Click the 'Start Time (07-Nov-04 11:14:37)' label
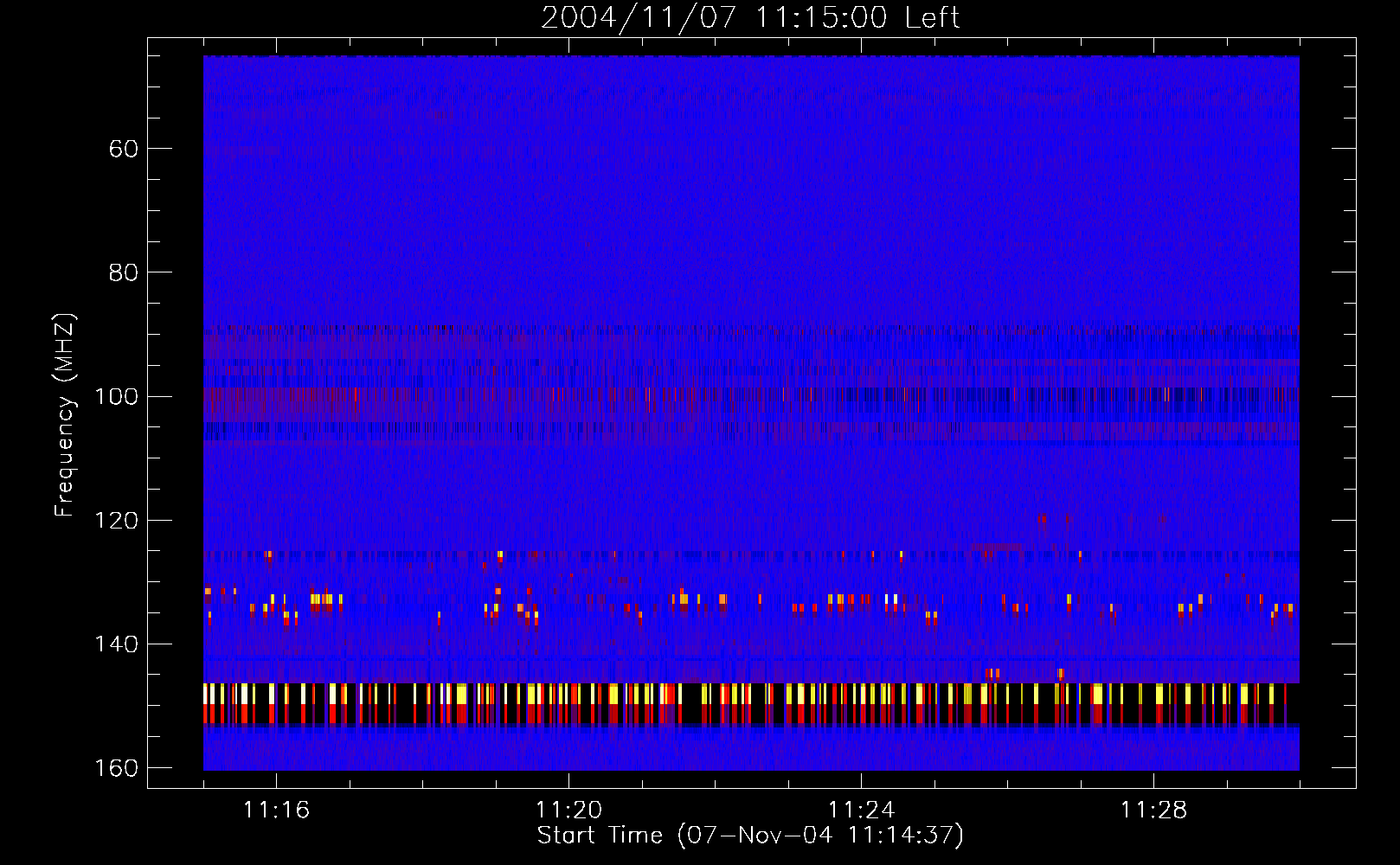Screen dimensions: 1400x865 tap(750, 835)
